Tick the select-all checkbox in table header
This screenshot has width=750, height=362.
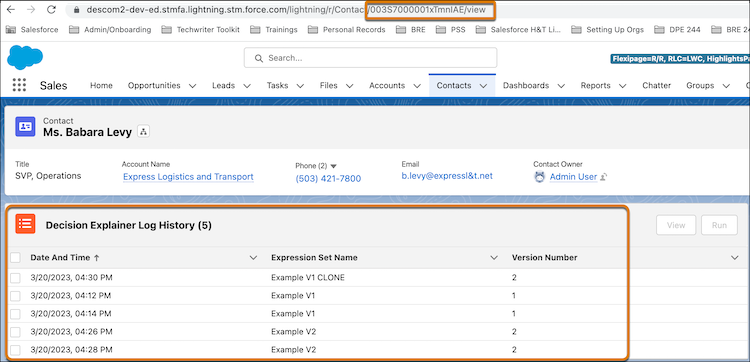(x=15, y=258)
